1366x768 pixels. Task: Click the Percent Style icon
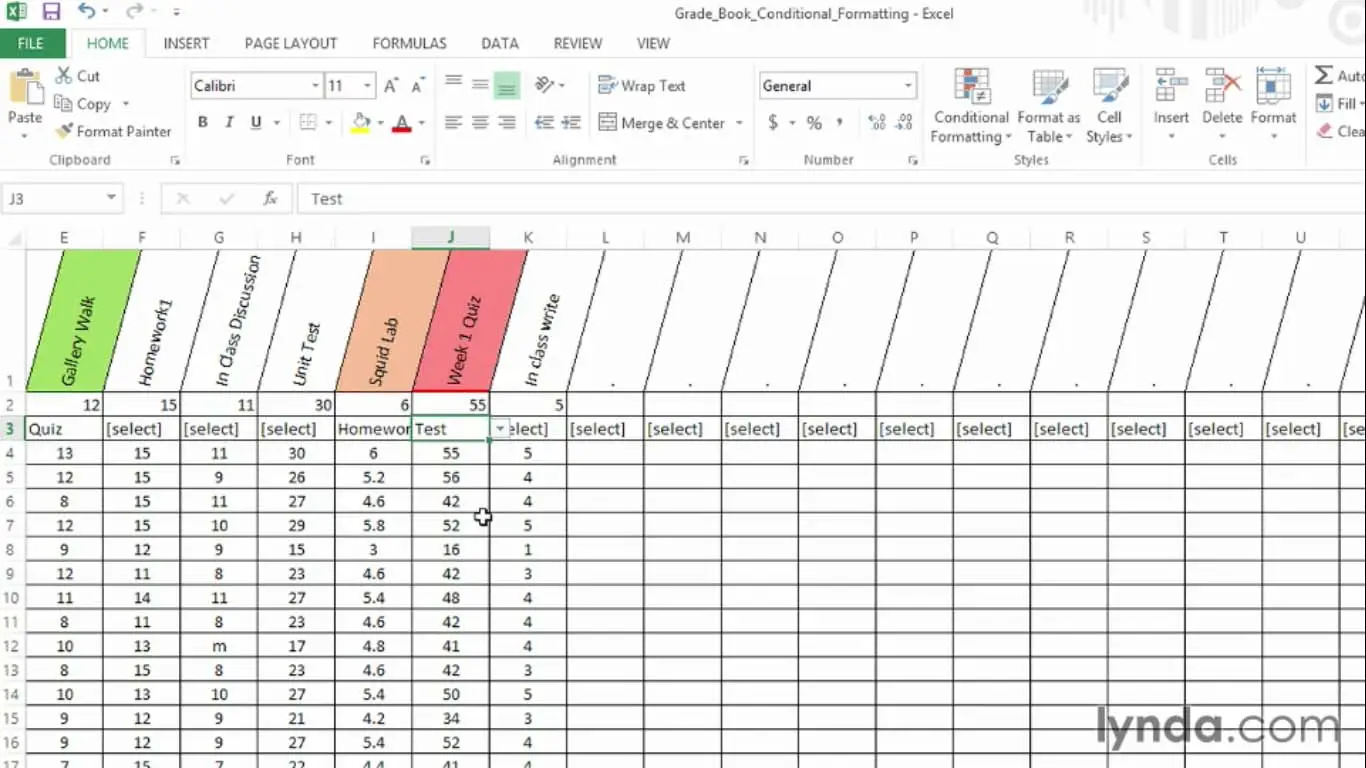pos(814,122)
